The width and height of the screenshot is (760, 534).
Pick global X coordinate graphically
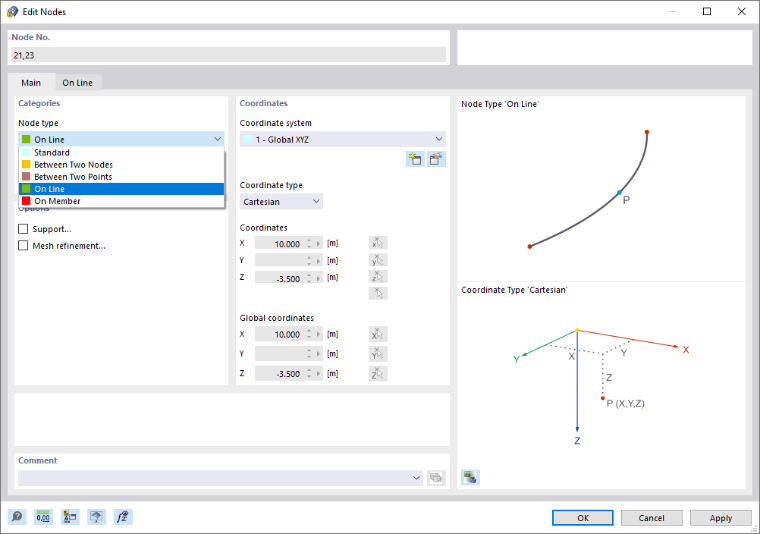(x=378, y=334)
